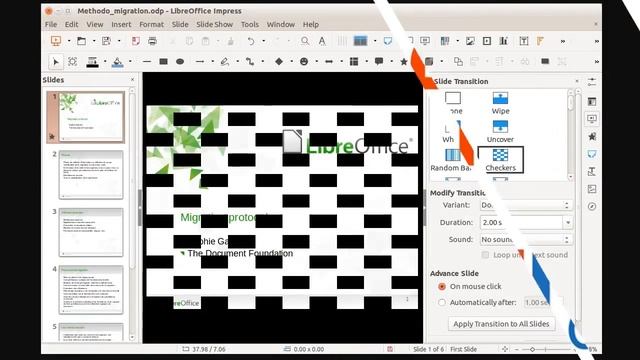The width and height of the screenshot is (640, 360).
Task: Select the Ellipse drawing tool
Action: [180, 62]
